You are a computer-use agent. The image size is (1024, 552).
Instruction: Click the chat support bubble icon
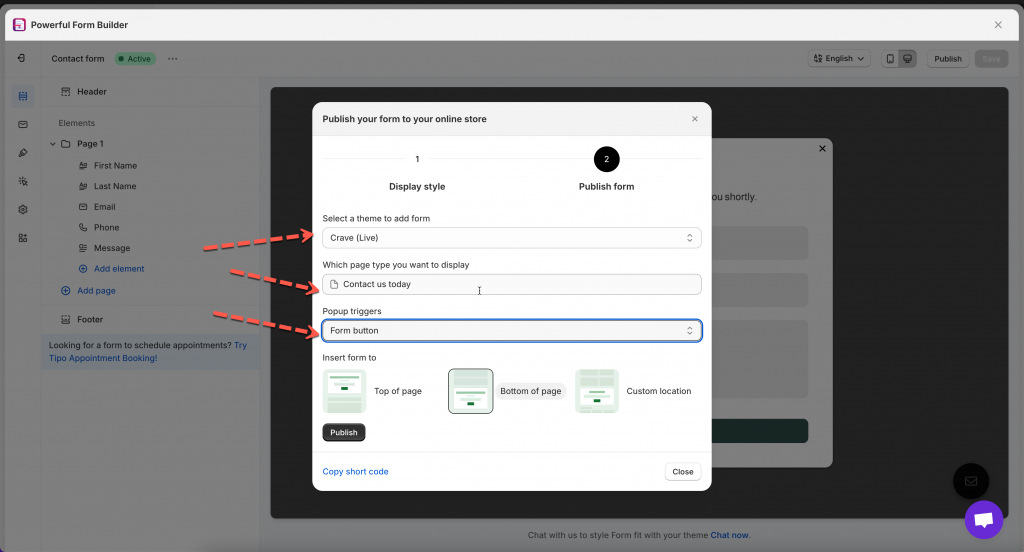(983, 520)
